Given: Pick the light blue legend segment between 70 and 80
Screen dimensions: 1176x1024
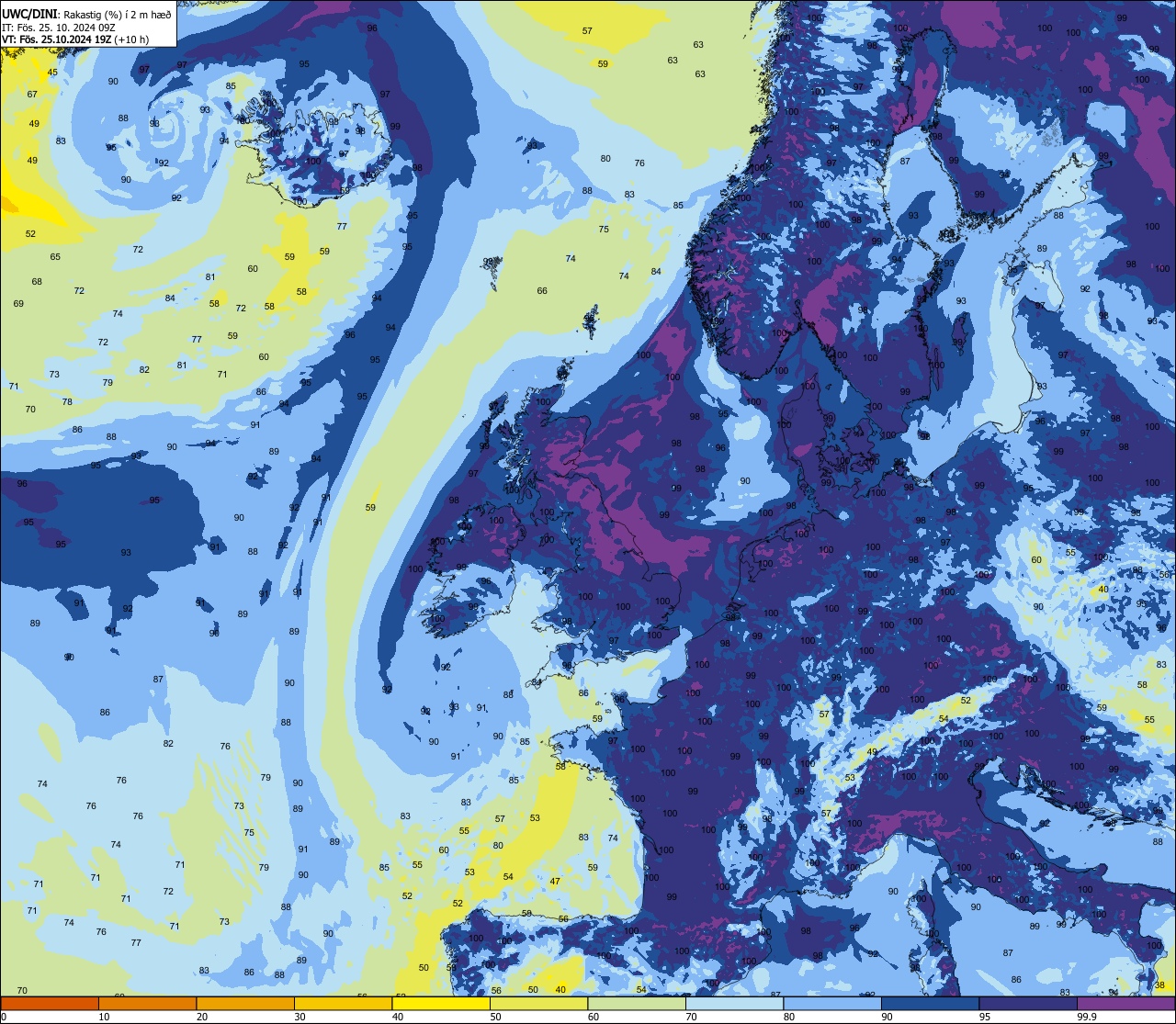Looking at the screenshot, I should (734, 1003).
